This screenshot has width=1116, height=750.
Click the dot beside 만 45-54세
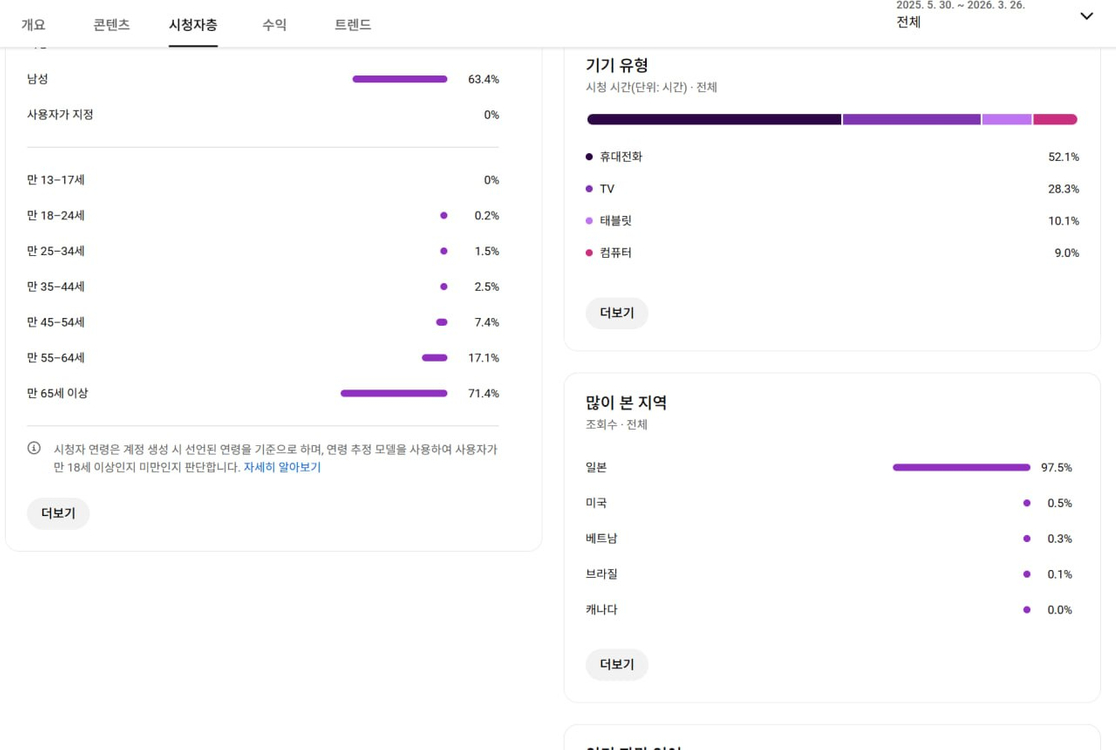tap(440, 322)
